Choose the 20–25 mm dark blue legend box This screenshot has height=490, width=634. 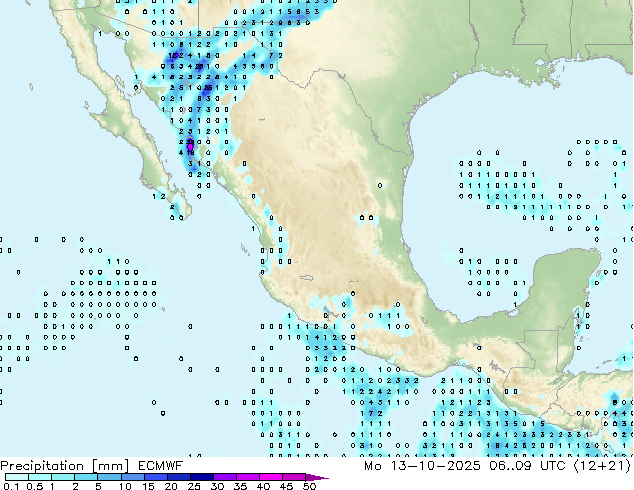[x=178, y=477]
